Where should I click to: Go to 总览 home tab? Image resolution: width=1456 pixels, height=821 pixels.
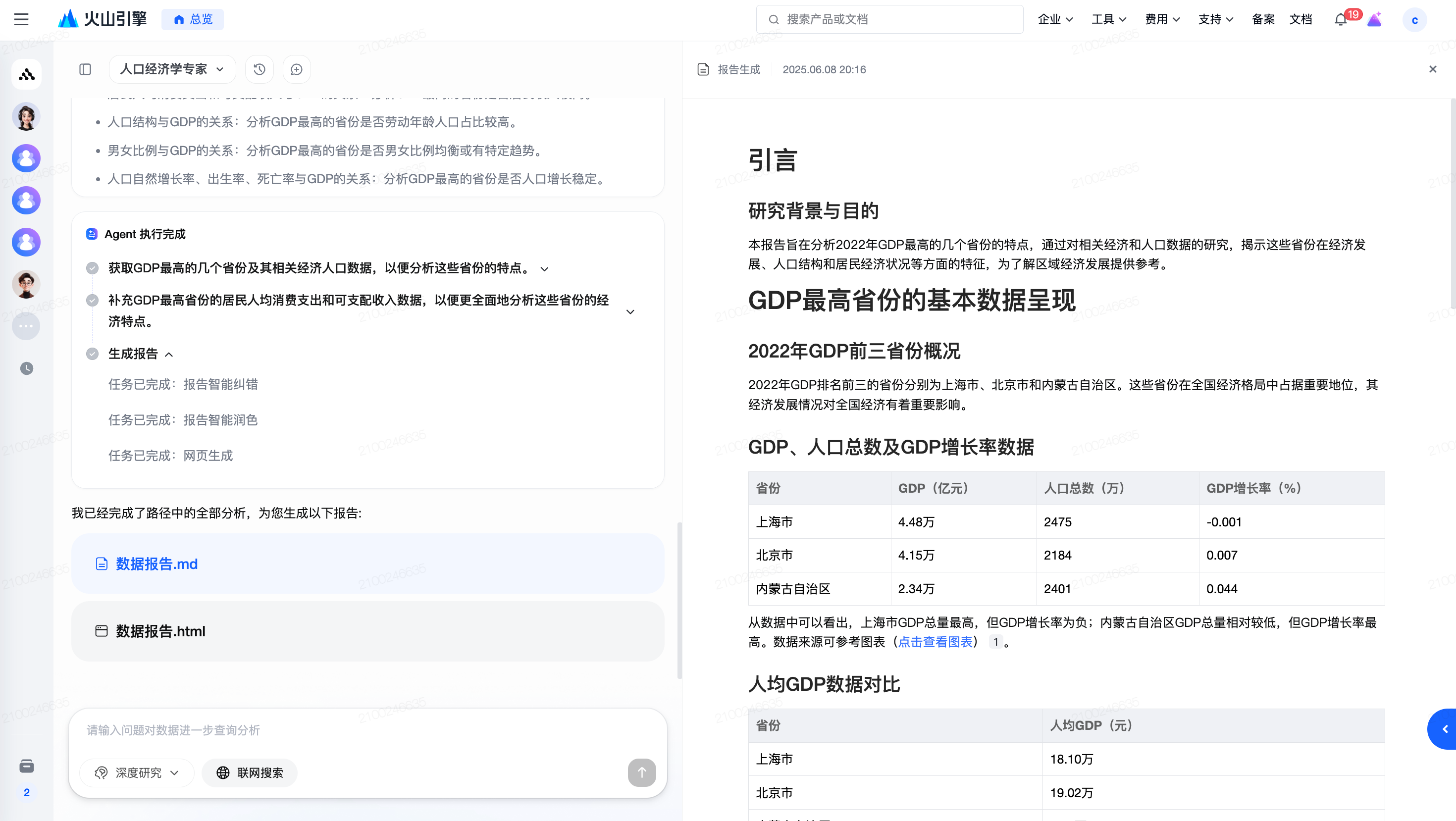pyautogui.click(x=193, y=19)
